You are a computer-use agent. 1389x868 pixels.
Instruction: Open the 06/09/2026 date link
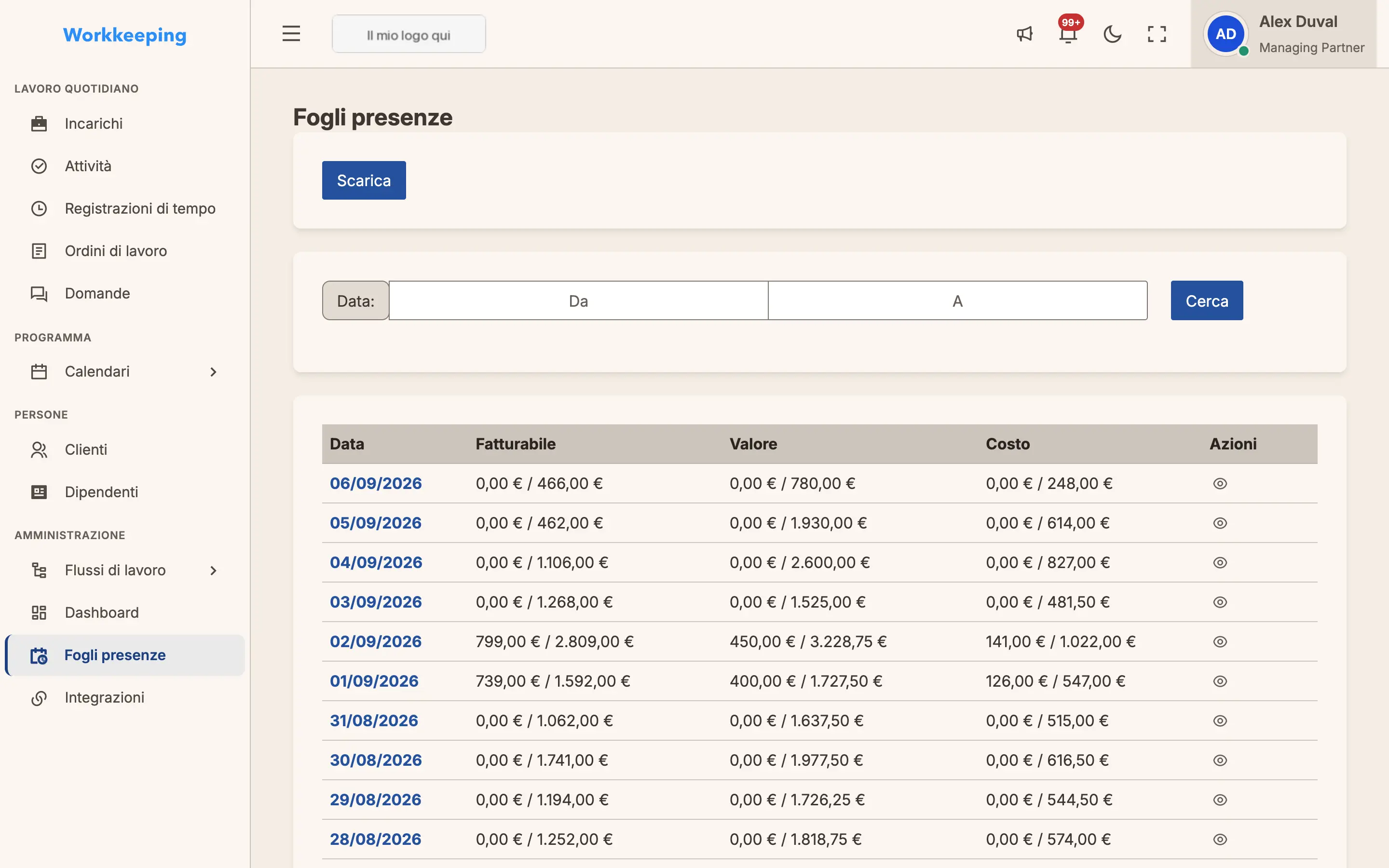click(376, 483)
